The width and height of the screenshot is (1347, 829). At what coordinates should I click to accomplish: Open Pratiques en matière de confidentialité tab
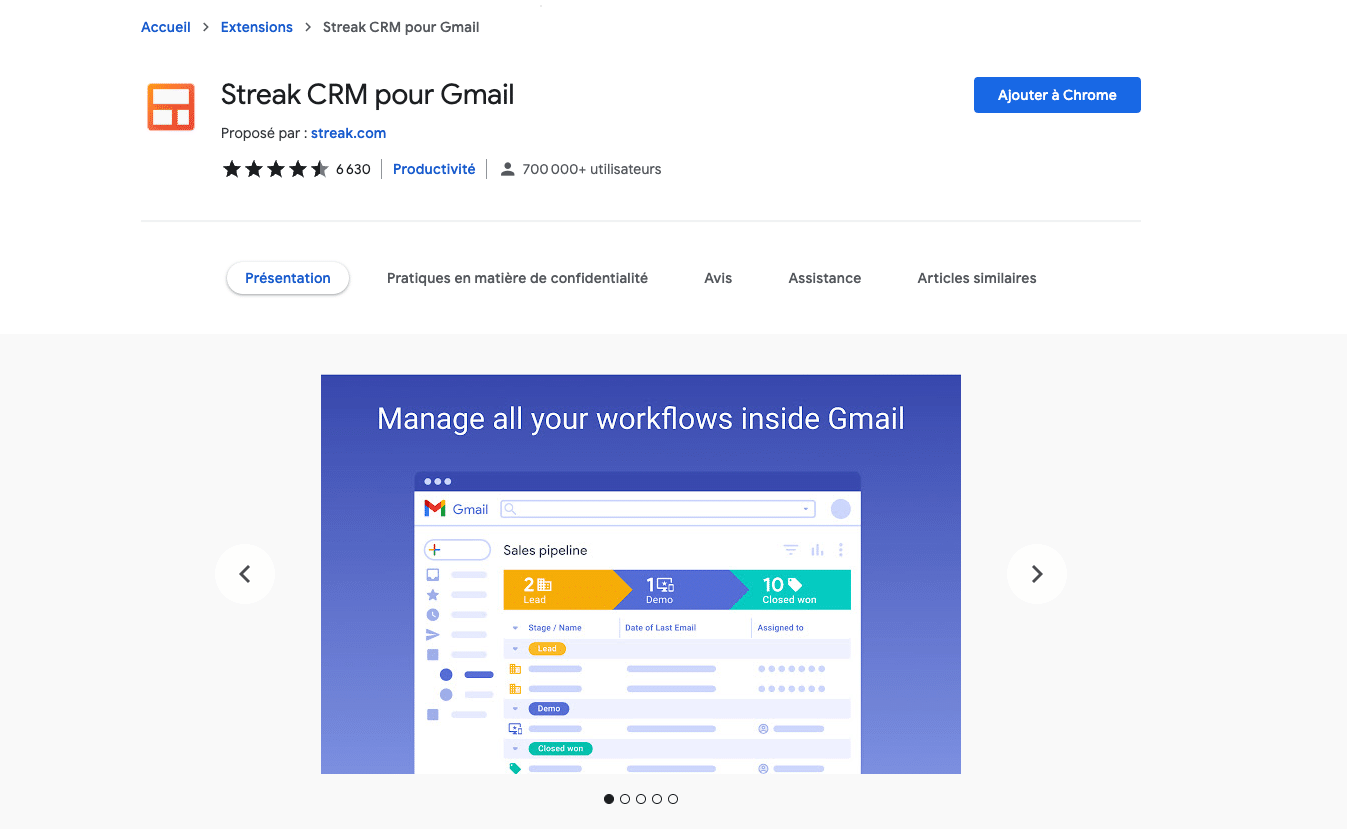pos(517,278)
